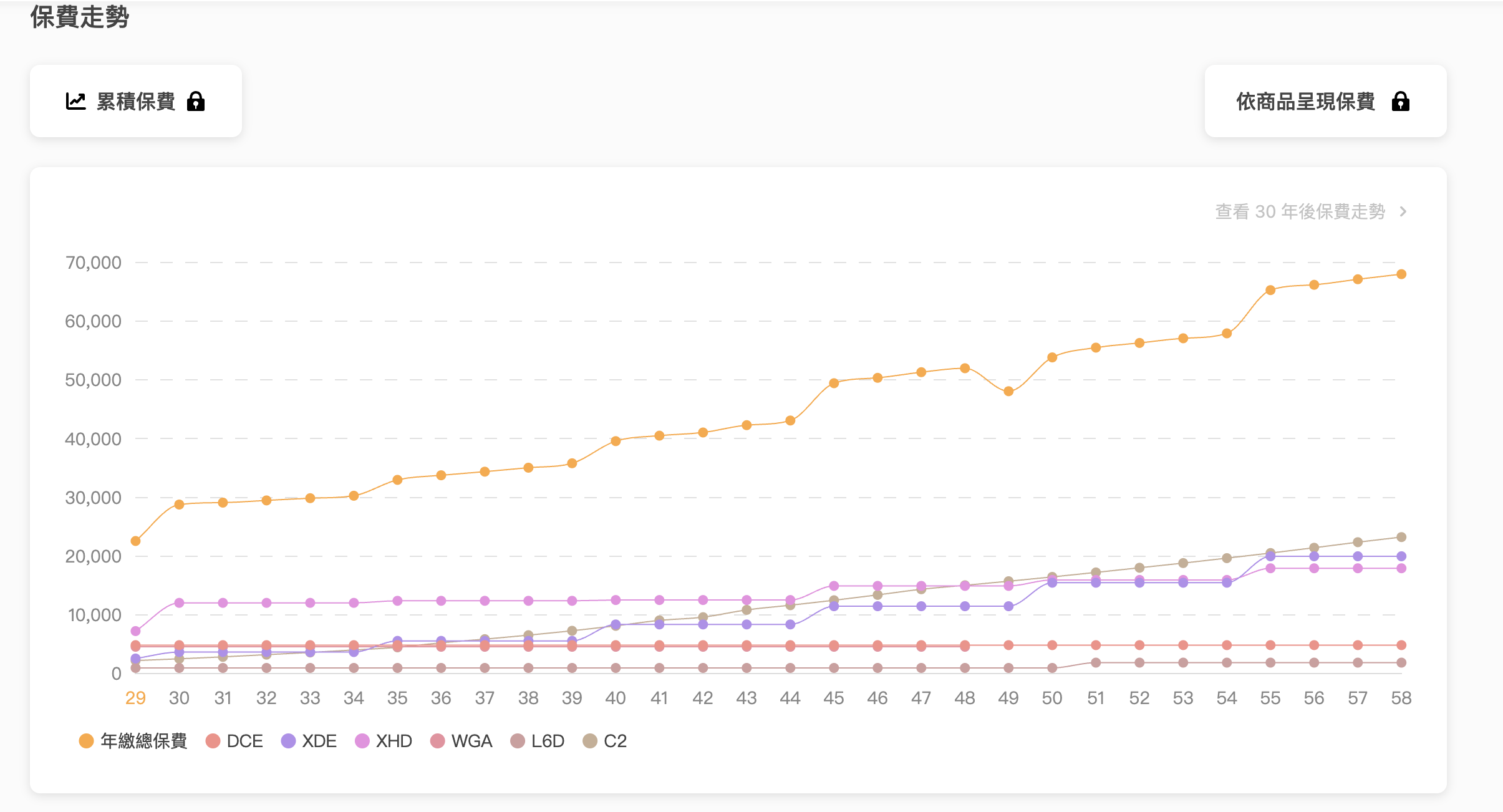Toggle the 年繳總保費 legend series
Image resolution: width=1503 pixels, height=812 pixels.
pos(143,741)
